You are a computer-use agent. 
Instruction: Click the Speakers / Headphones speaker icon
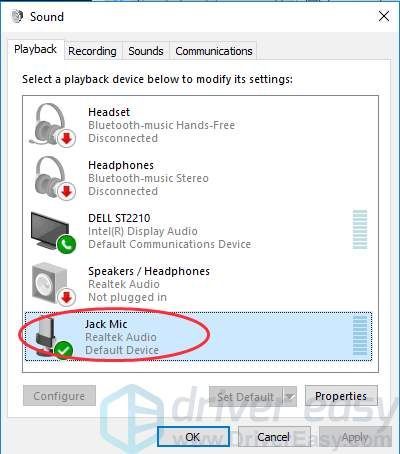(x=53, y=284)
